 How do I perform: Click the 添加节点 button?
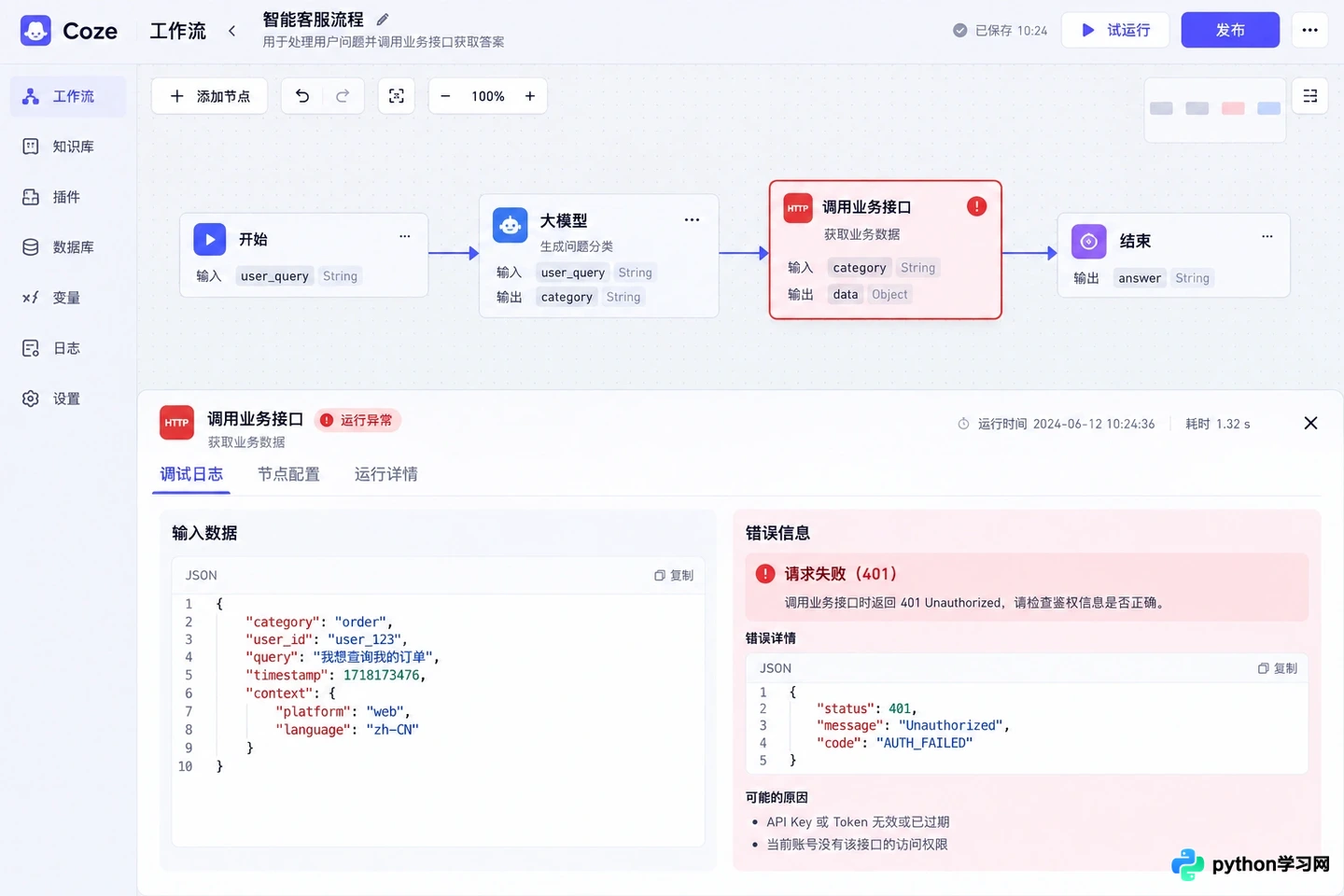pyautogui.click(x=209, y=96)
